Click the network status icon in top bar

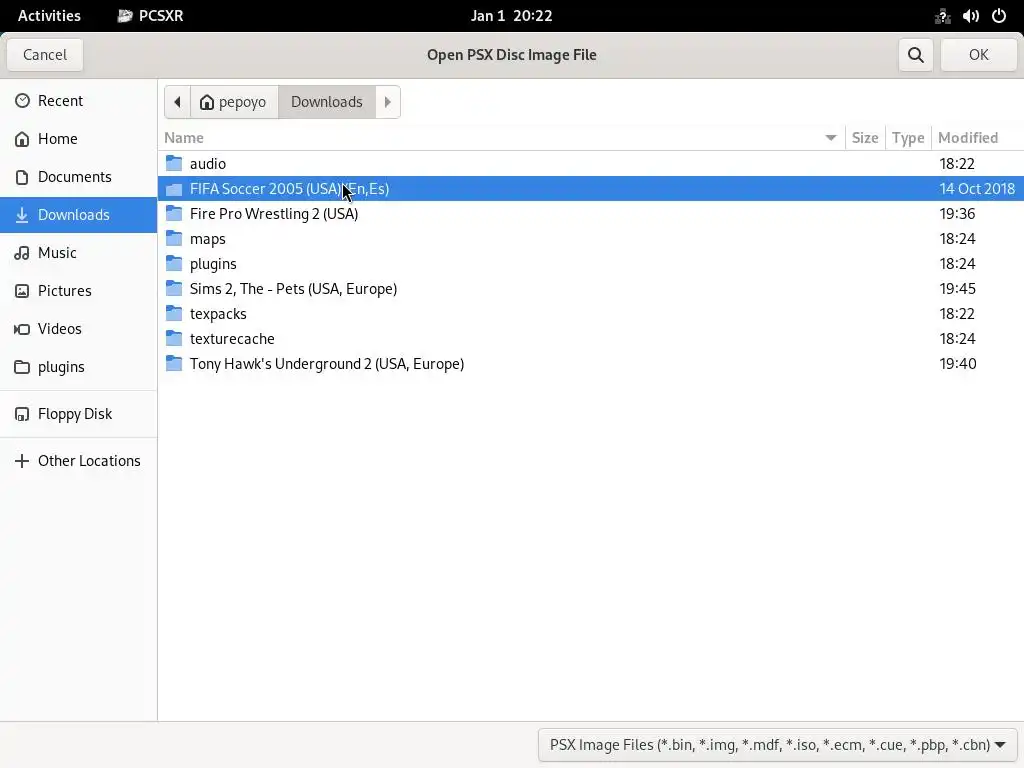click(942, 16)
